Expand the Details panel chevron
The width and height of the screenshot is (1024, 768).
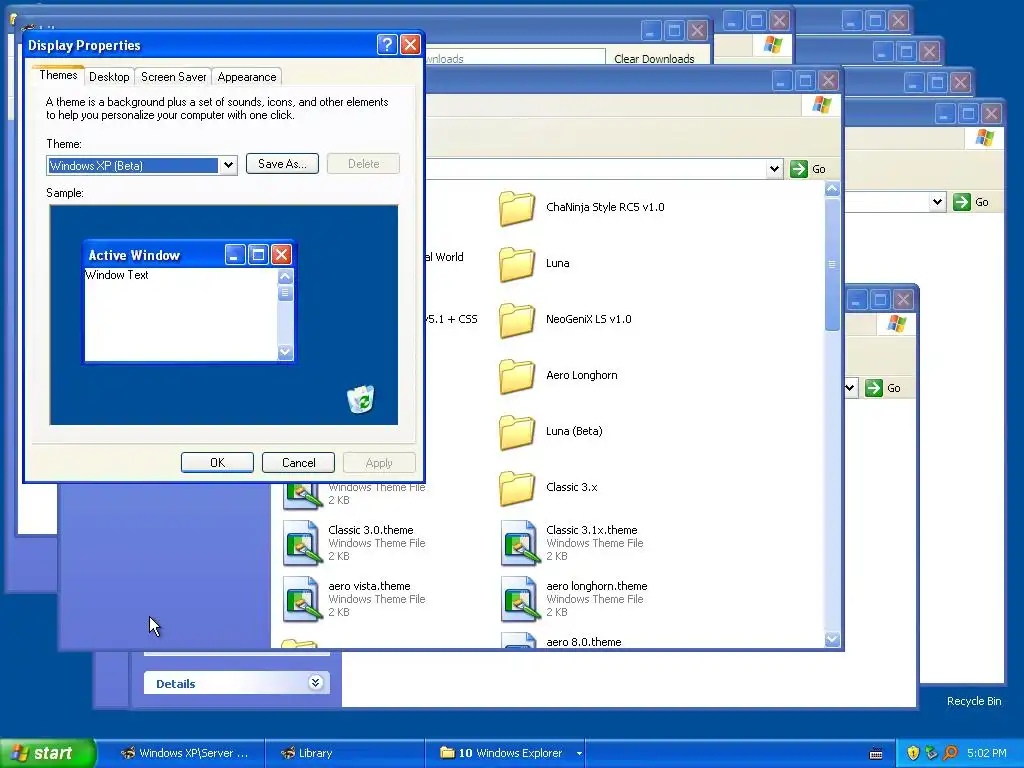point(315,683)
